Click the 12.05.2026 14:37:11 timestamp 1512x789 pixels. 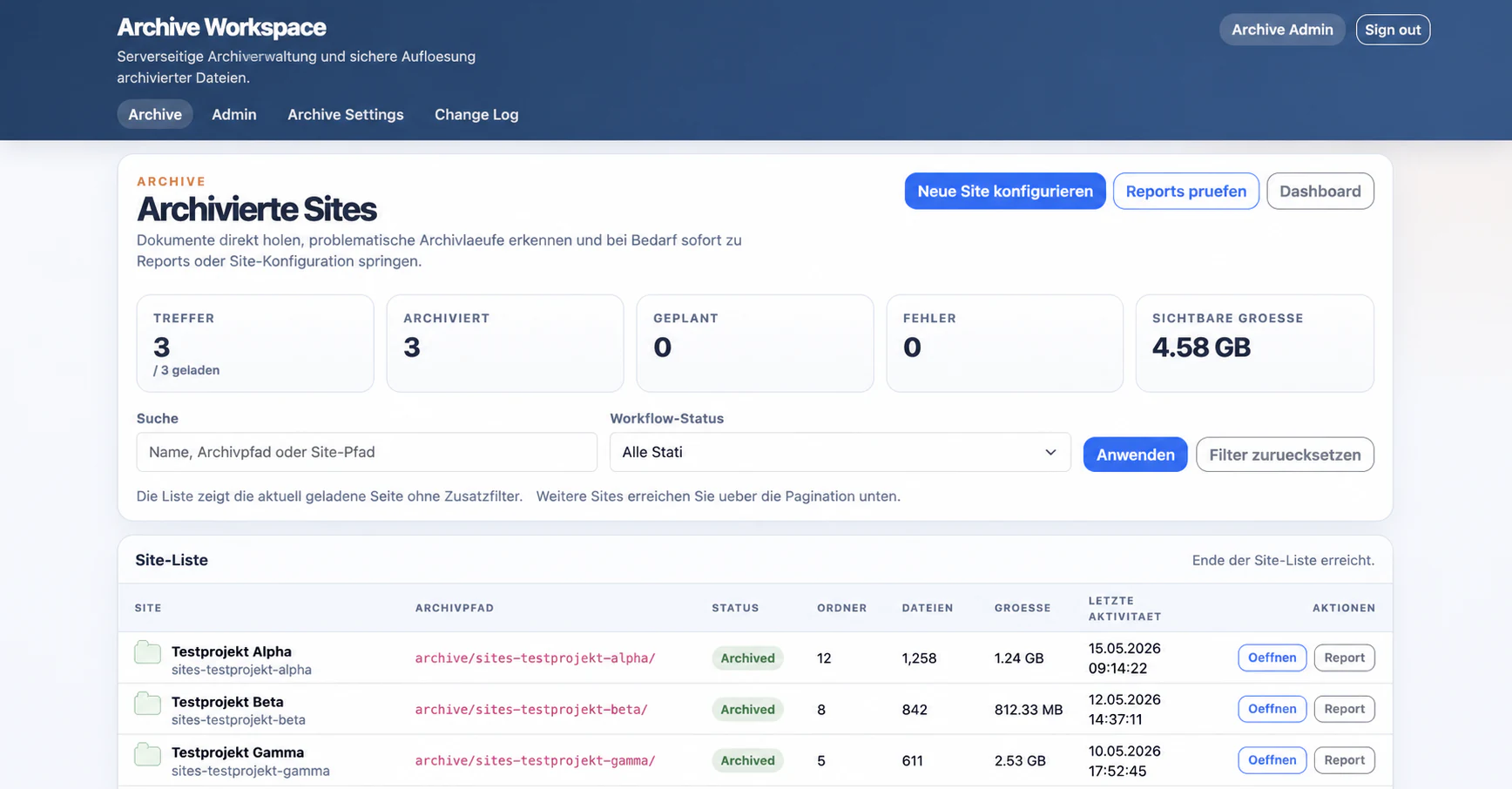click(1124, 710)
